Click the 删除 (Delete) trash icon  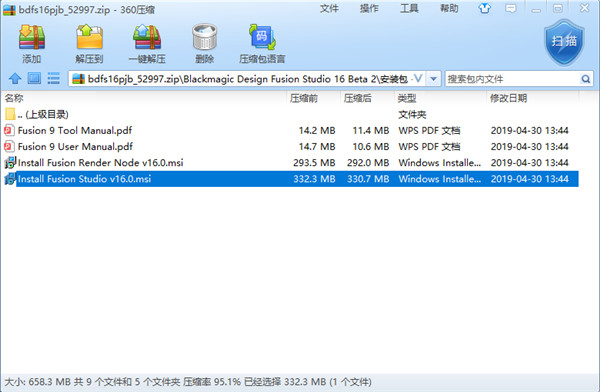pyautogui.click(x=204, y=37)
